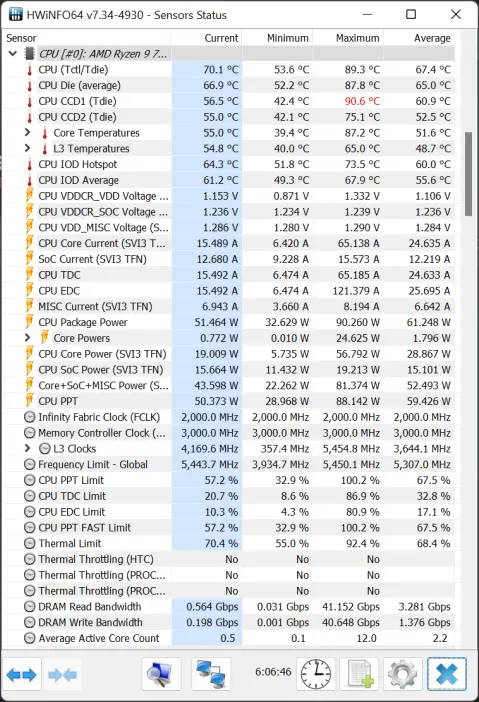Click the Current column header
This screenshot has height=702, width=479.
coord(207,38)
